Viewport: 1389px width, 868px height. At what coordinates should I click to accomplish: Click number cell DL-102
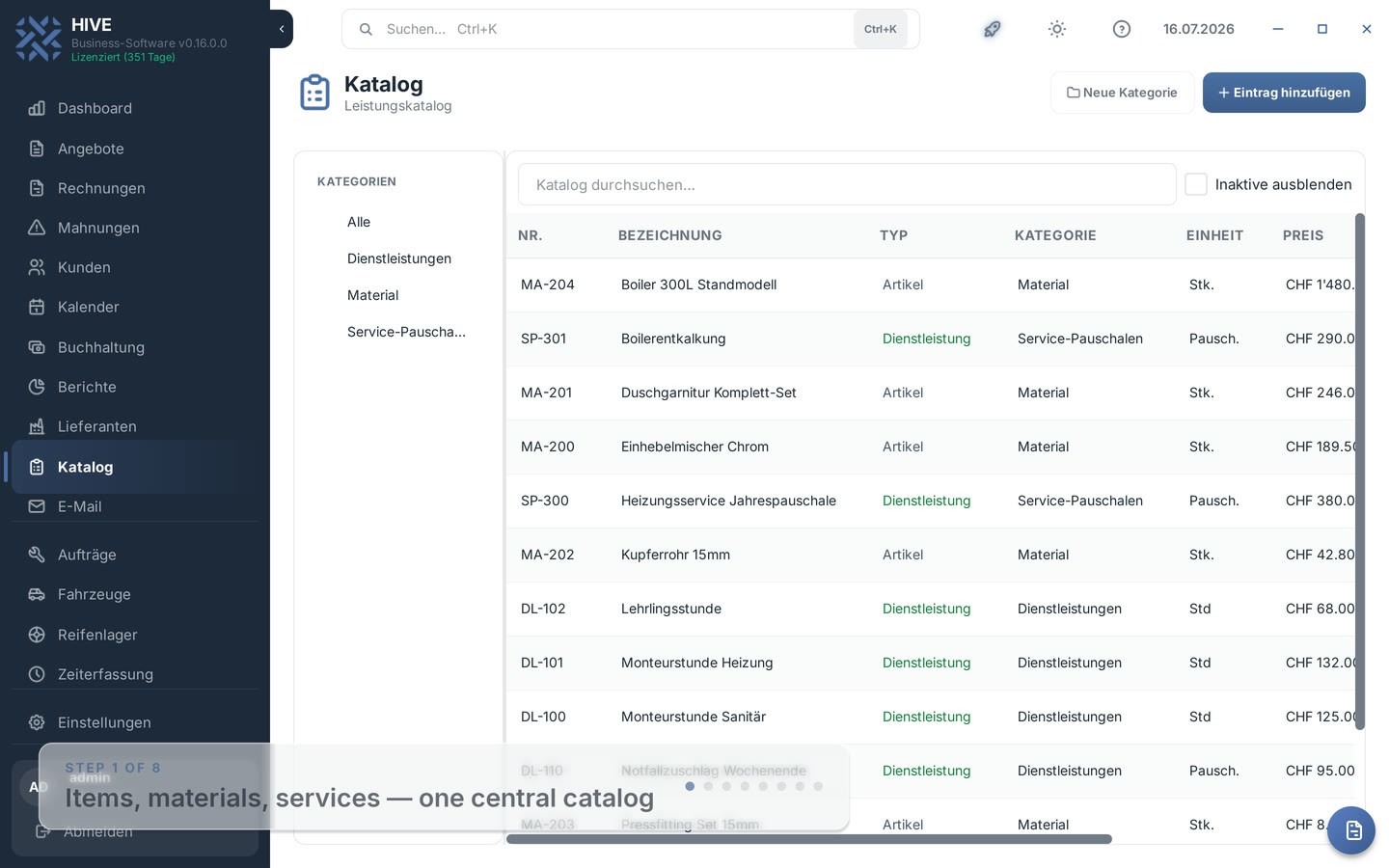(543, 609)
